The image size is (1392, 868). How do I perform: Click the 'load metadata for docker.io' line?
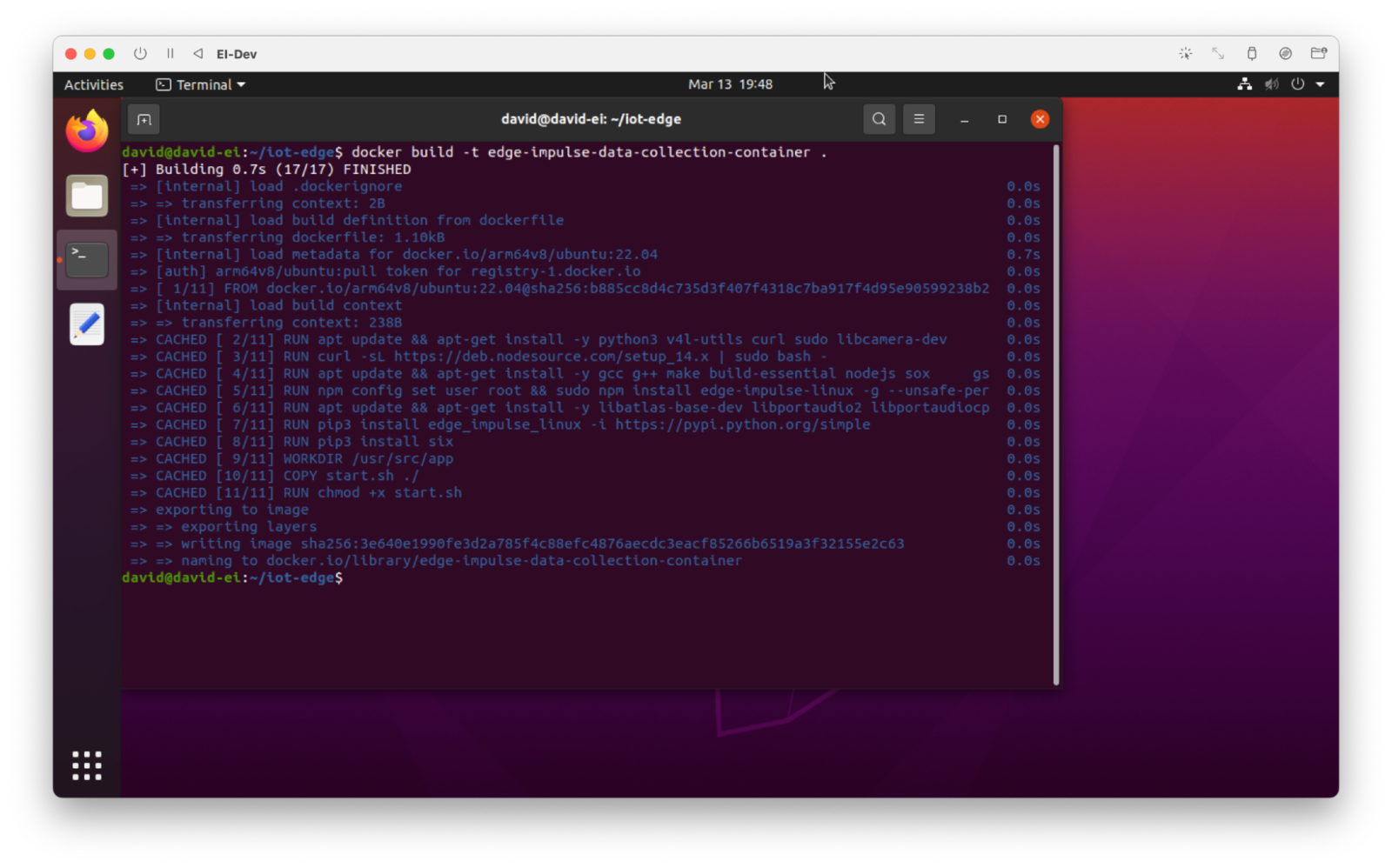(394, 254)
